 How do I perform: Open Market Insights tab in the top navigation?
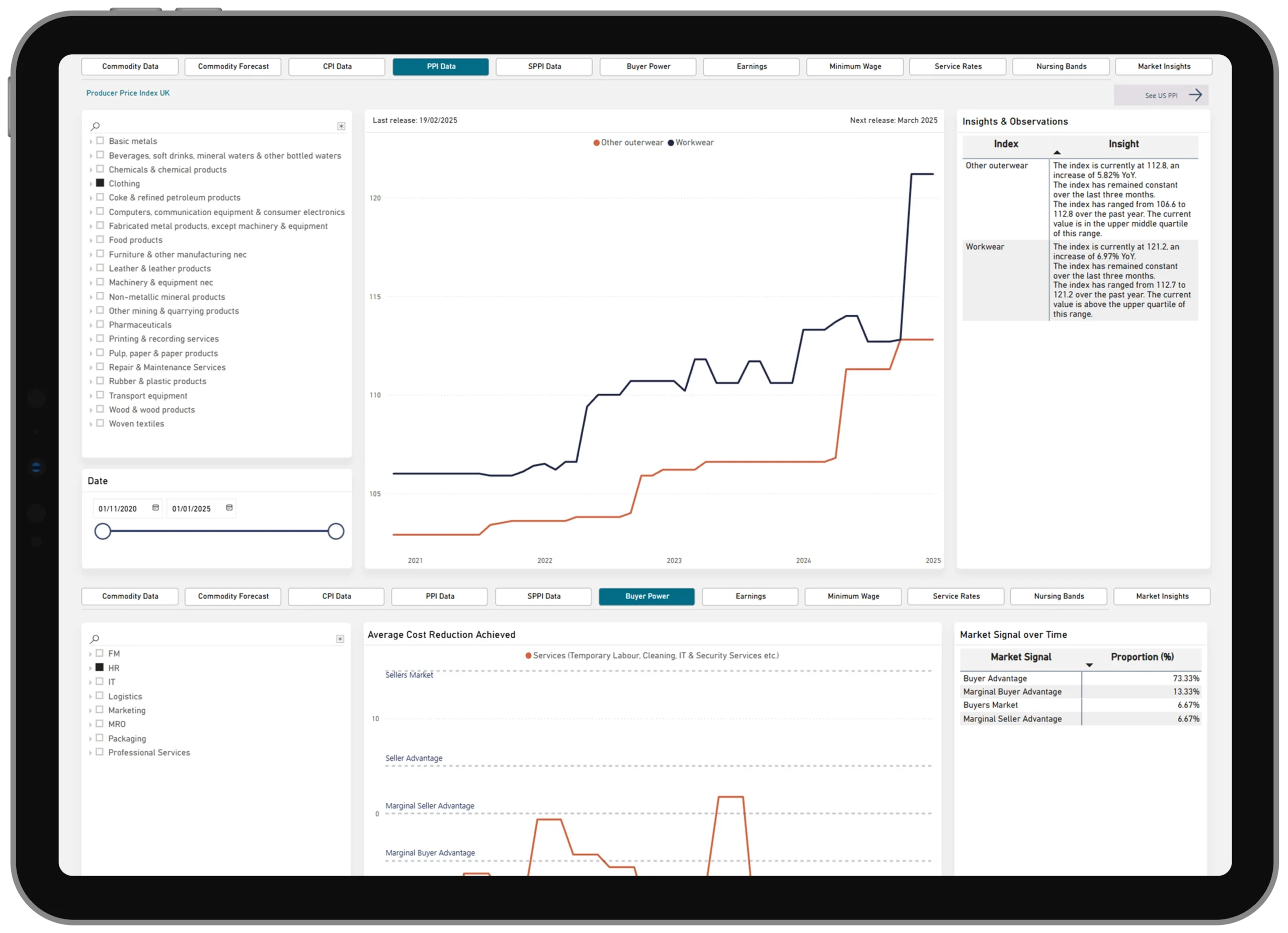tap(1164, 66)
